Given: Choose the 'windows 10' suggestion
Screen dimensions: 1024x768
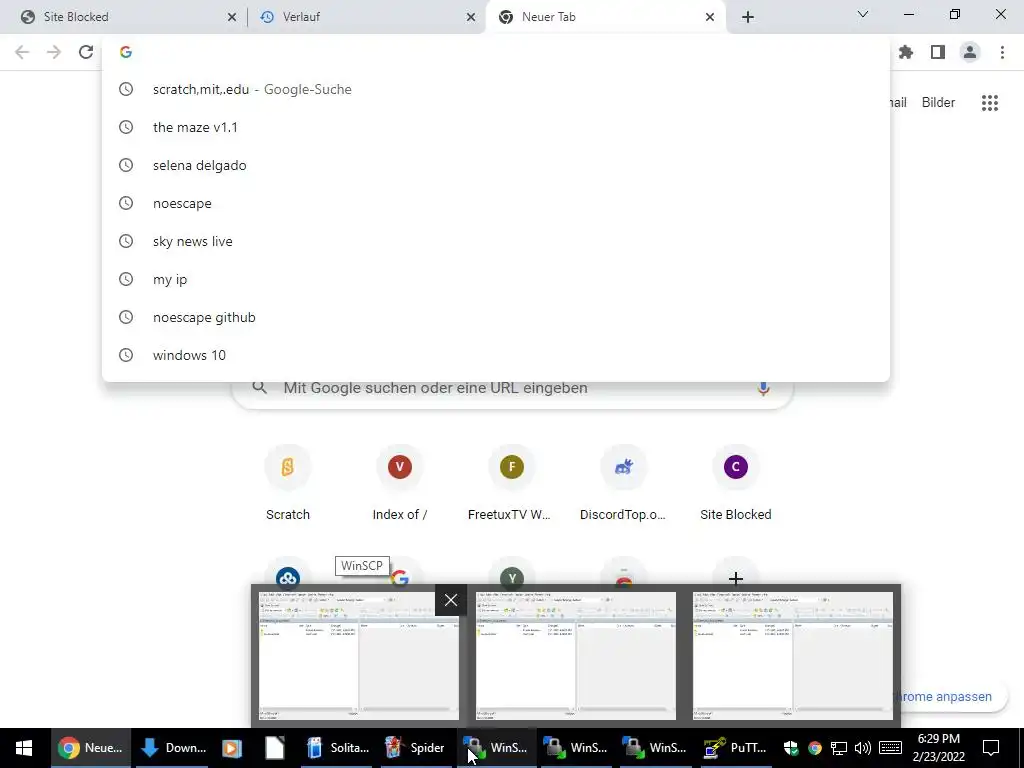Looking at the screenshot, I should click(496, 355).
